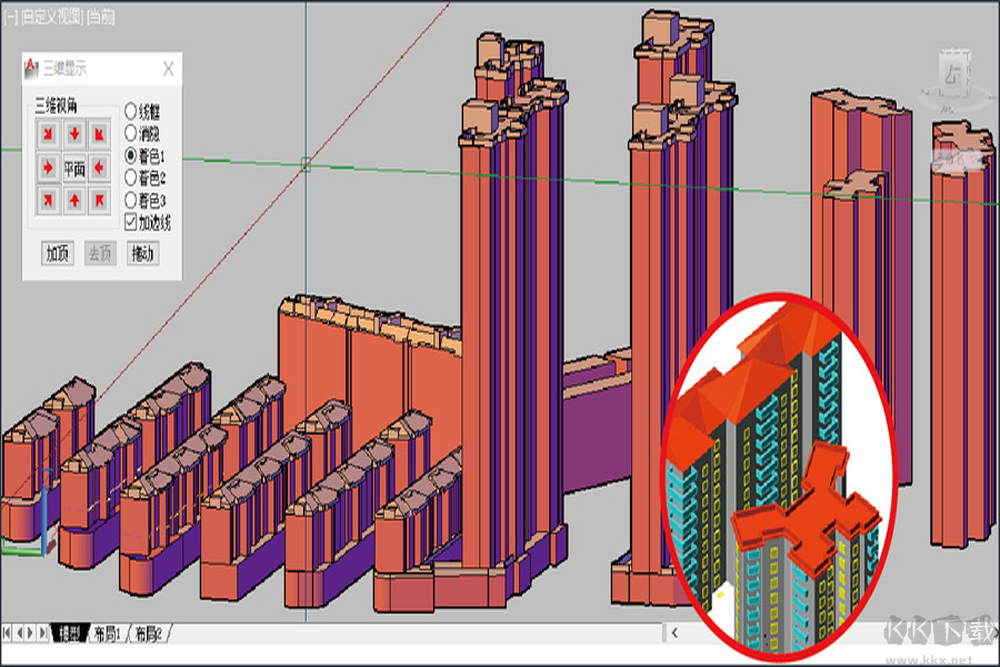
Task: Choose the 着色3 shading radio option
Action: pyautogui.click(x=131, y=200)
